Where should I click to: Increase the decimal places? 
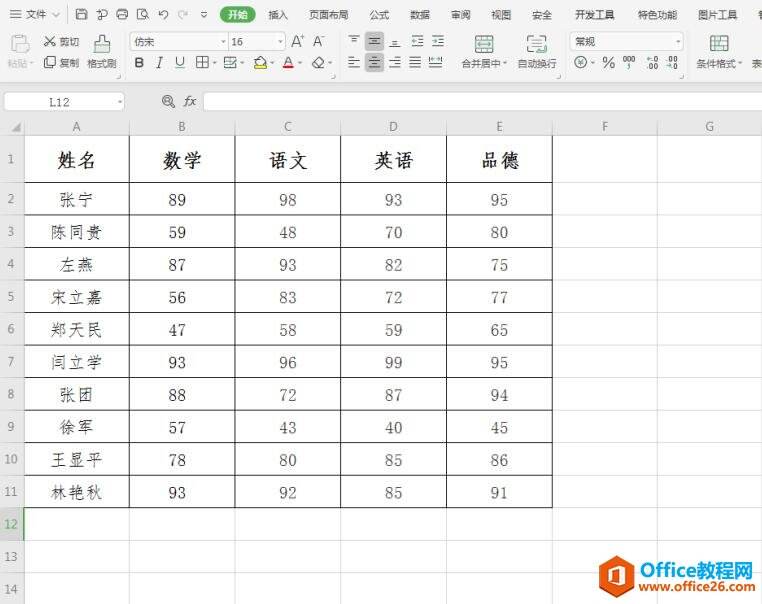click(652, 62)
